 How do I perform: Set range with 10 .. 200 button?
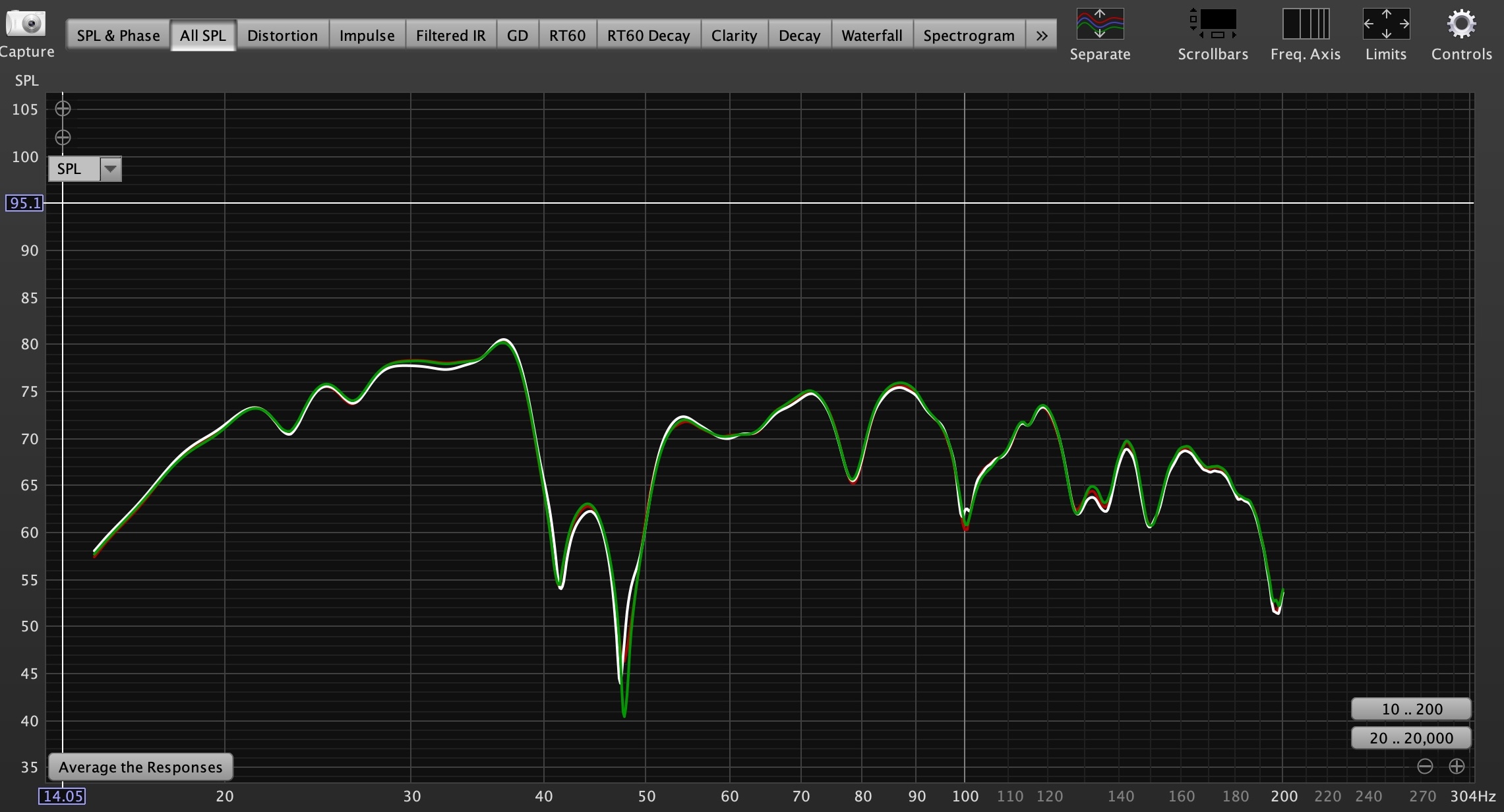coord(1411,709)
